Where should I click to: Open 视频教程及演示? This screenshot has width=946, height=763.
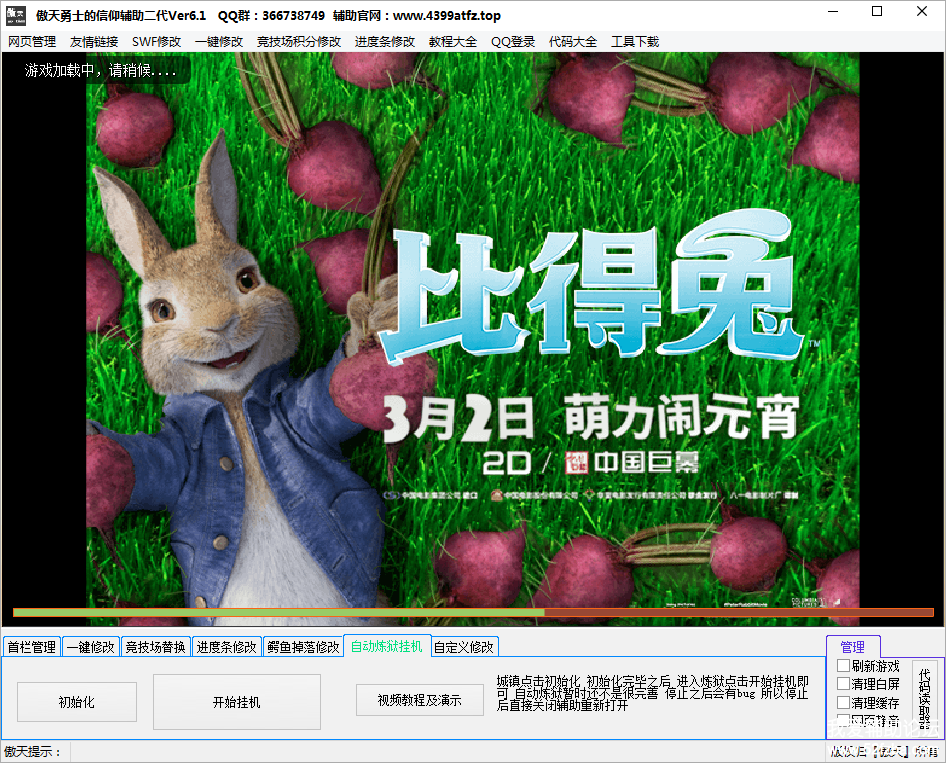(x=420, y=700)
